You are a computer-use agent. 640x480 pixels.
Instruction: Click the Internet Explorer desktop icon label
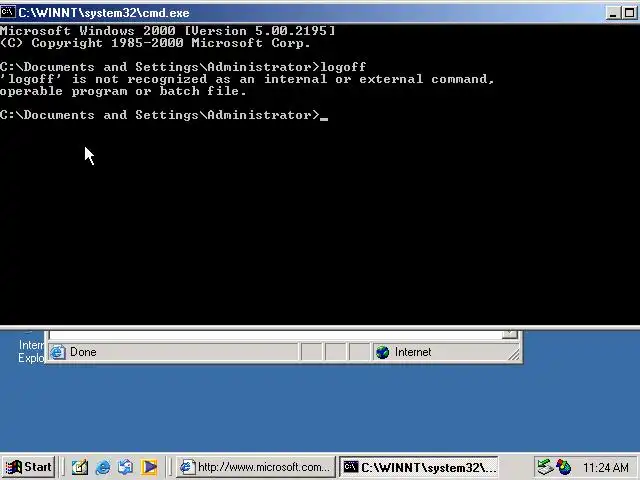tap(31, 351)
